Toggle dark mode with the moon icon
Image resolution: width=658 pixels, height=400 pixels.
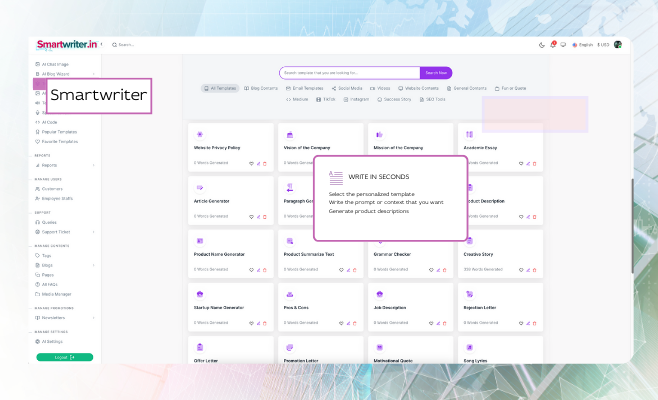[x=542, y=45]
